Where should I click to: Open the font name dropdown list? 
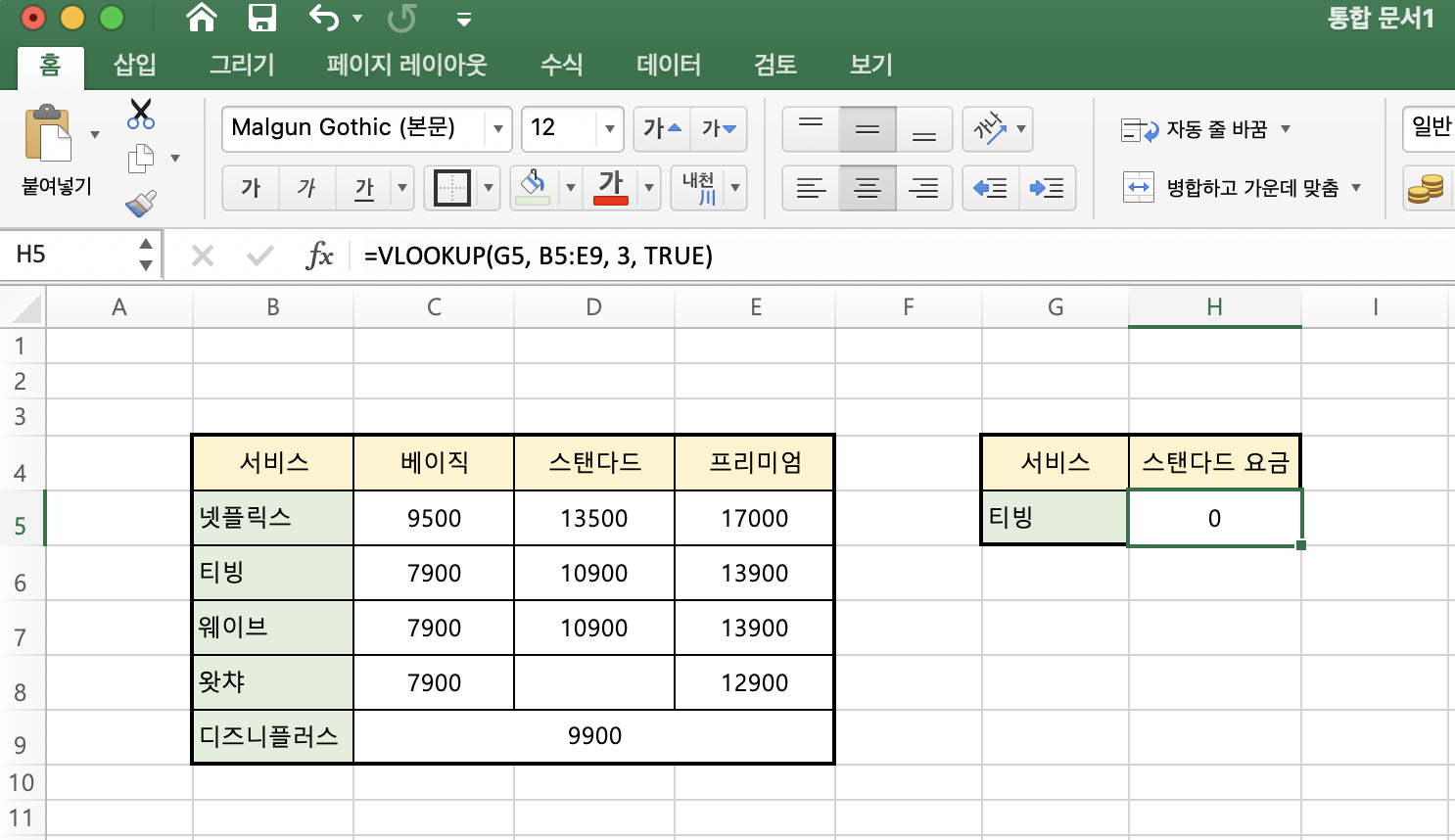click(x=498, y=129)
